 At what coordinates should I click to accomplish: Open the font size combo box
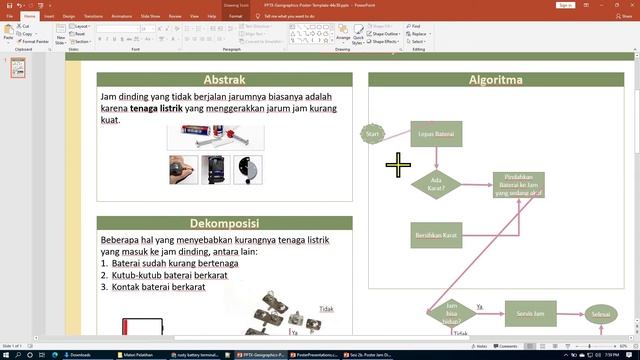147,29
